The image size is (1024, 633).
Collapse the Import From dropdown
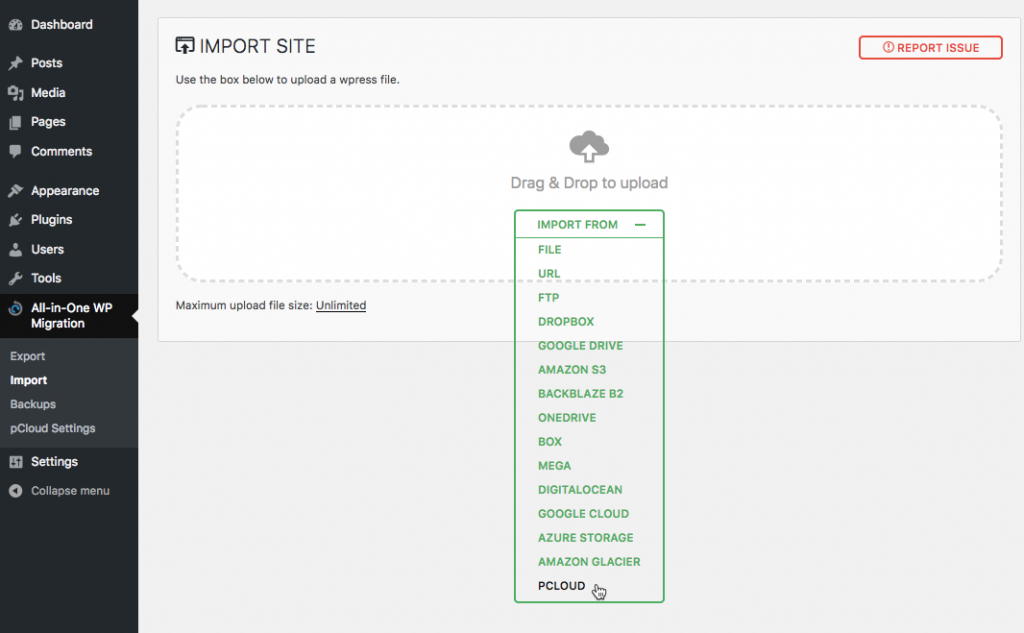(x=589, y=224)
